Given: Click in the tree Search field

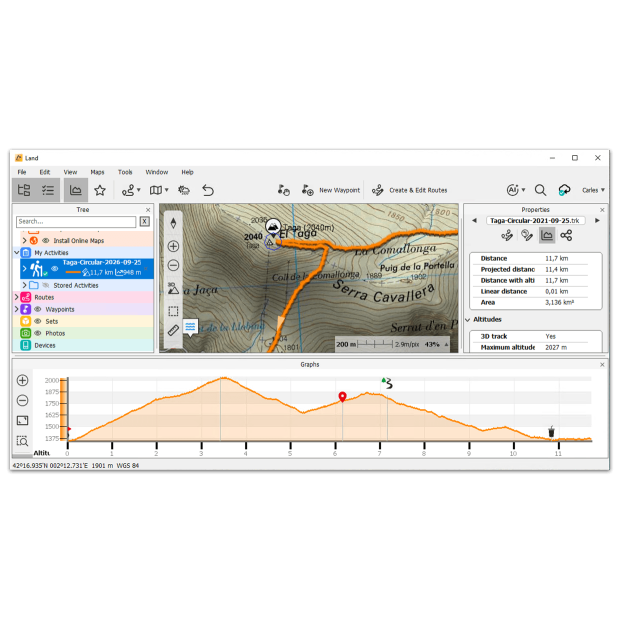Looking at the screenshot, I should [76, 221].
